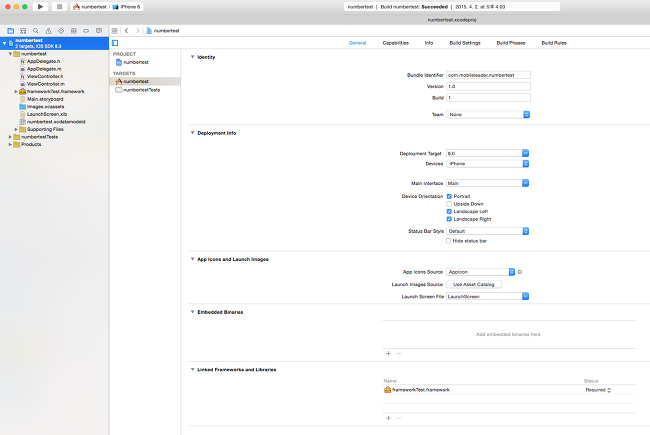Open the Breakpoint navigator icon
This screenshot has height=435, width=650.
pos(86,31)
